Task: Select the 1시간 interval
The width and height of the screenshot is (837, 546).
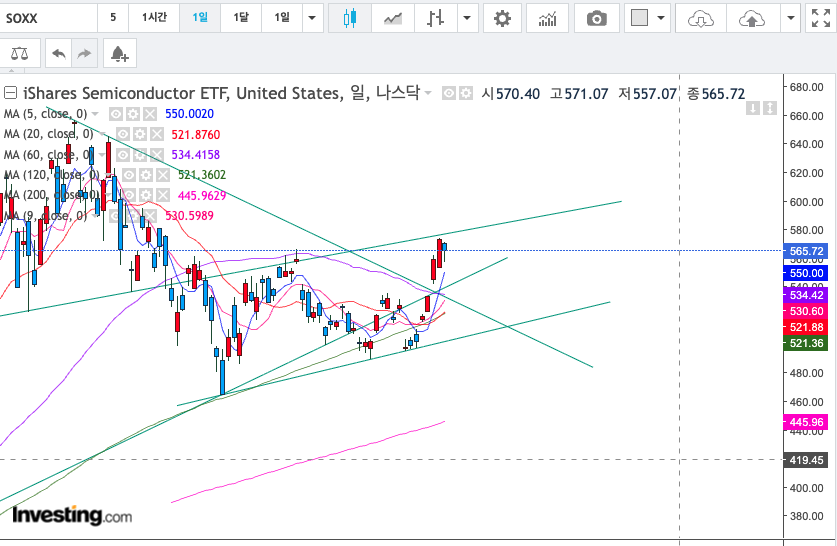Action: coord(154,18)
